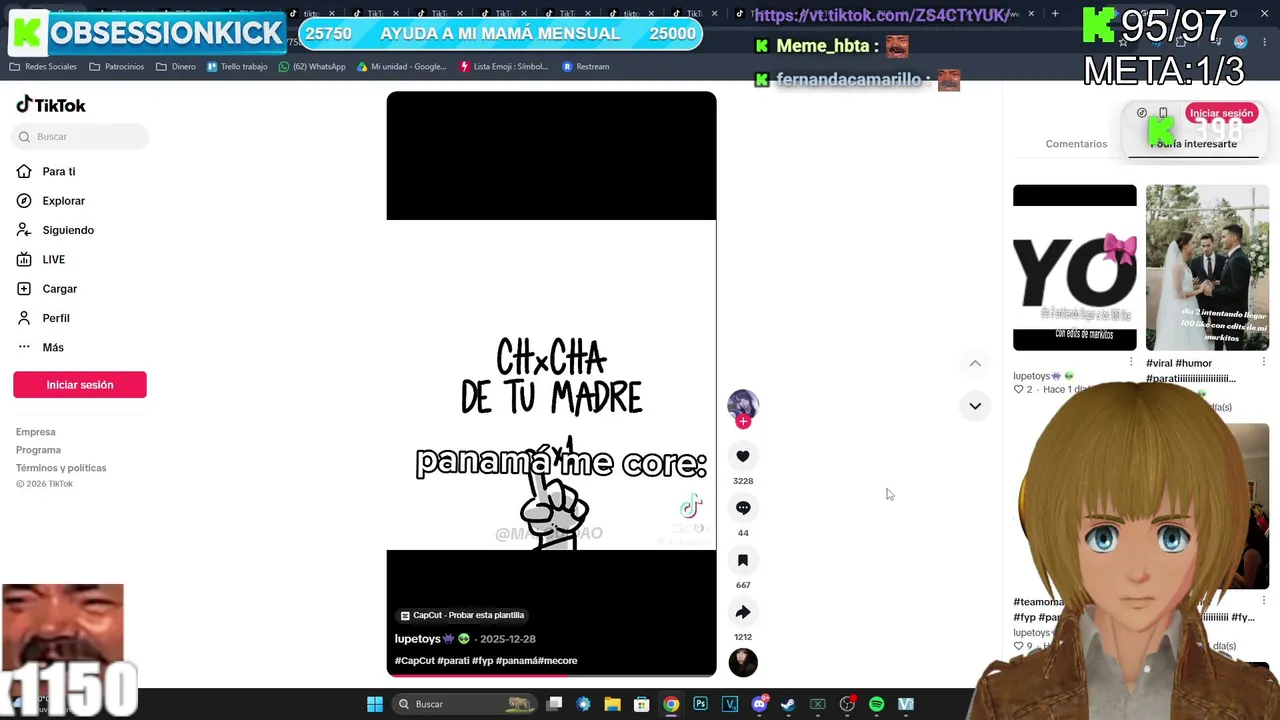Open the Patrocinios bookmark folder
This screenshot has width=1280, height=720.
116,67
